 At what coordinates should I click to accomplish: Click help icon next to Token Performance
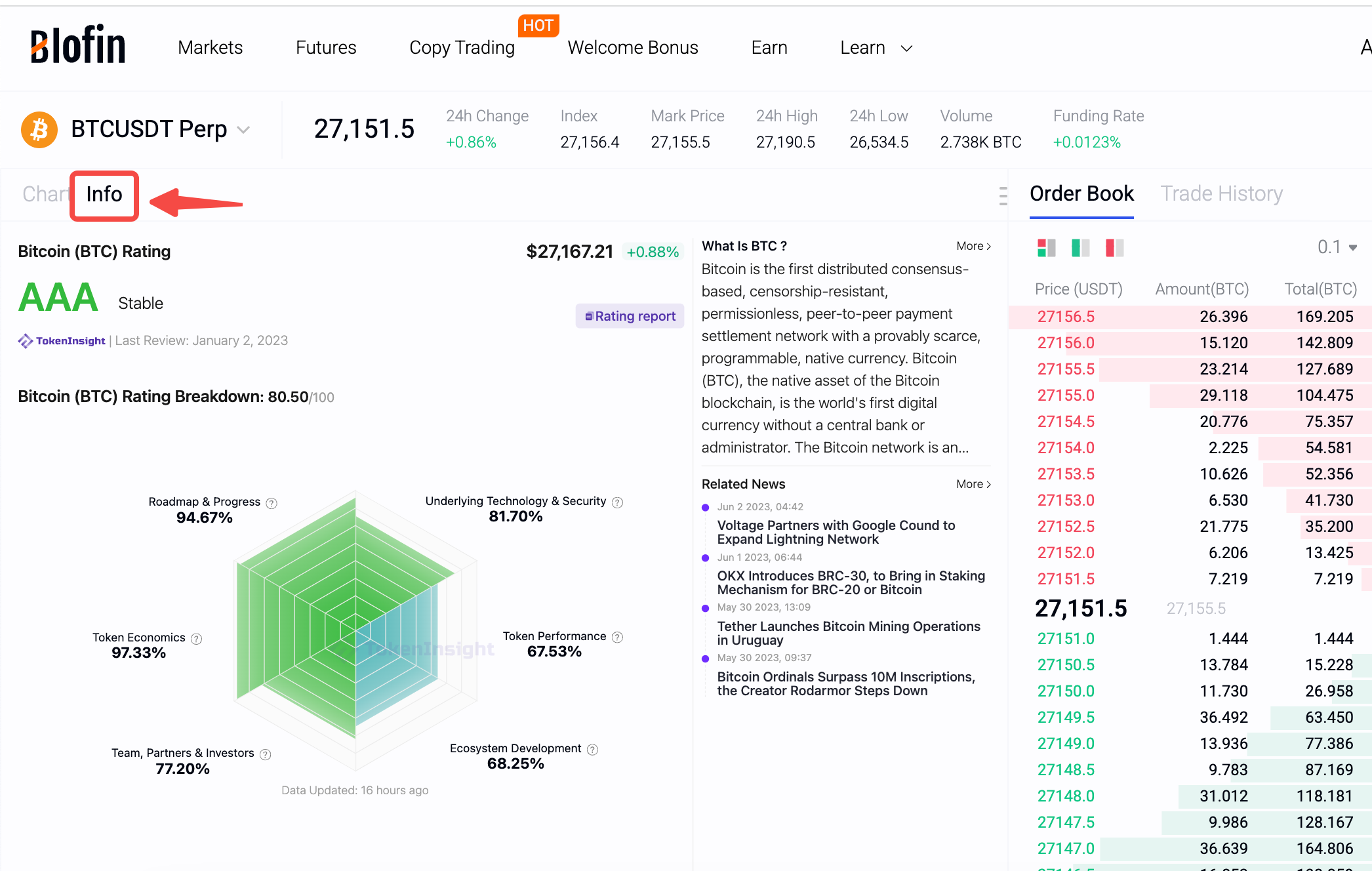point(617,638)
